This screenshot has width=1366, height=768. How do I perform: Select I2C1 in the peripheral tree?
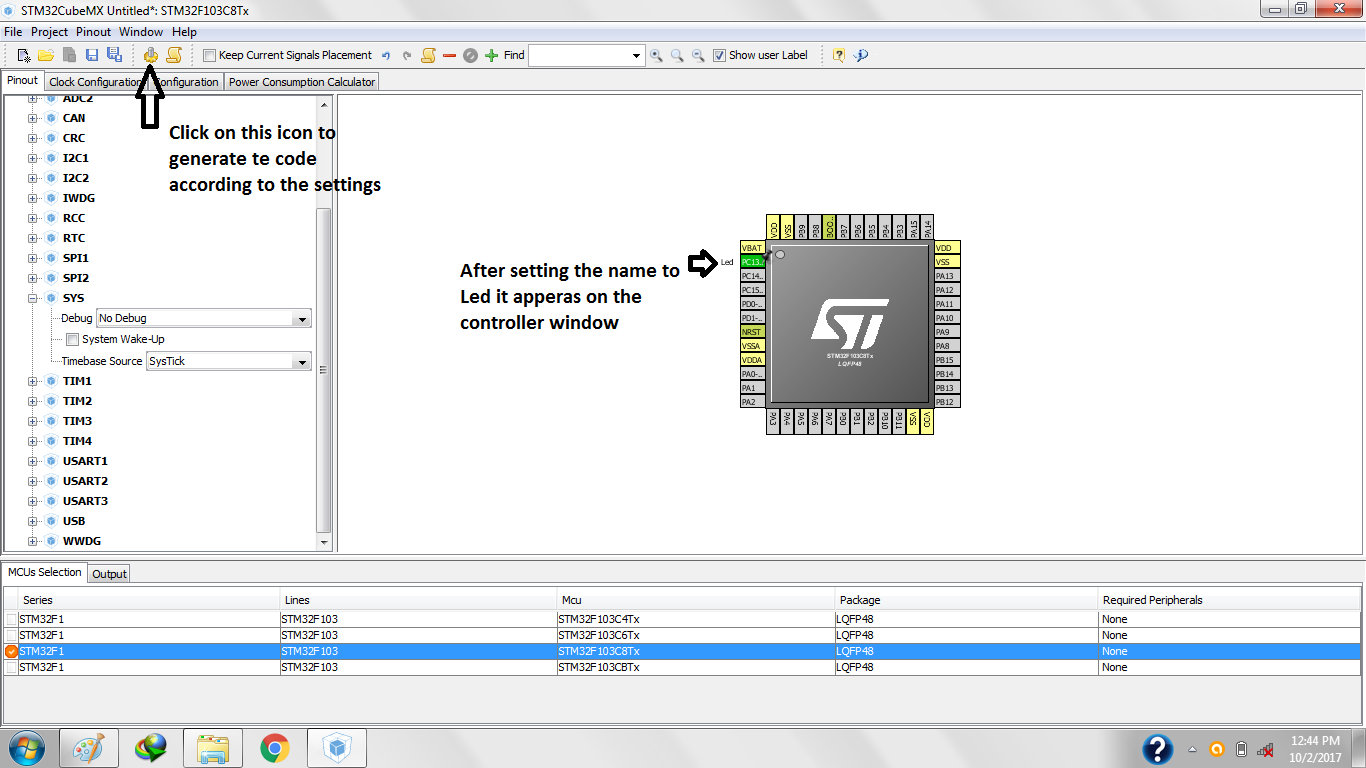(76, 158)
